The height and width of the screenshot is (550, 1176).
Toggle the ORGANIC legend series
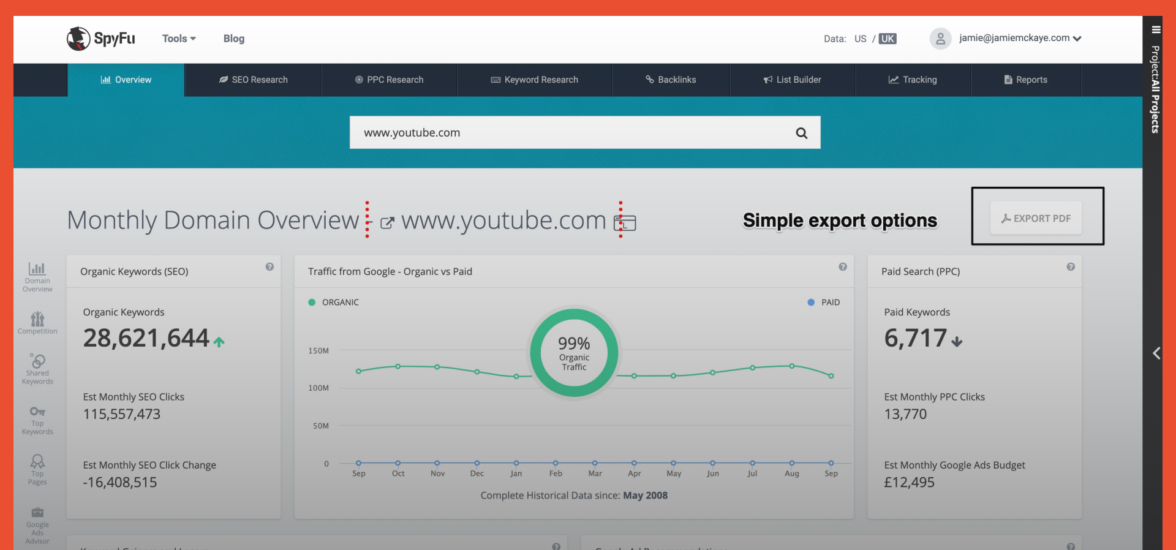334,302
